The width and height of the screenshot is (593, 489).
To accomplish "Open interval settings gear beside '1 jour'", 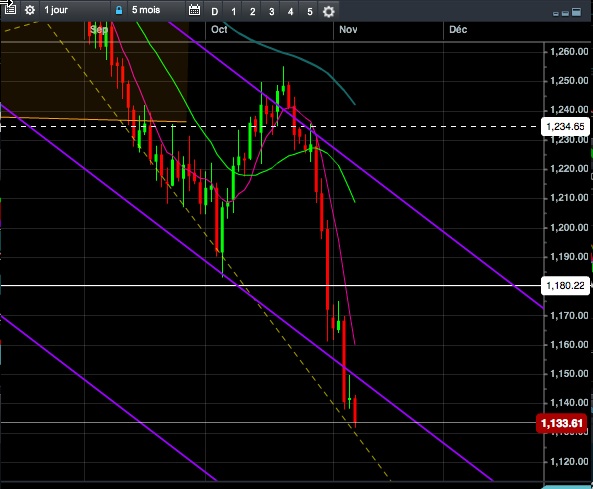I will coord(30,10).
